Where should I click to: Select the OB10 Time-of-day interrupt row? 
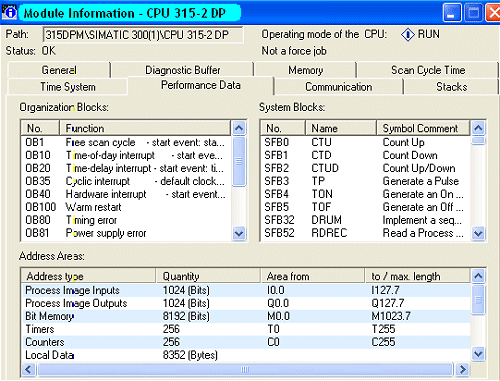point(126,155)
